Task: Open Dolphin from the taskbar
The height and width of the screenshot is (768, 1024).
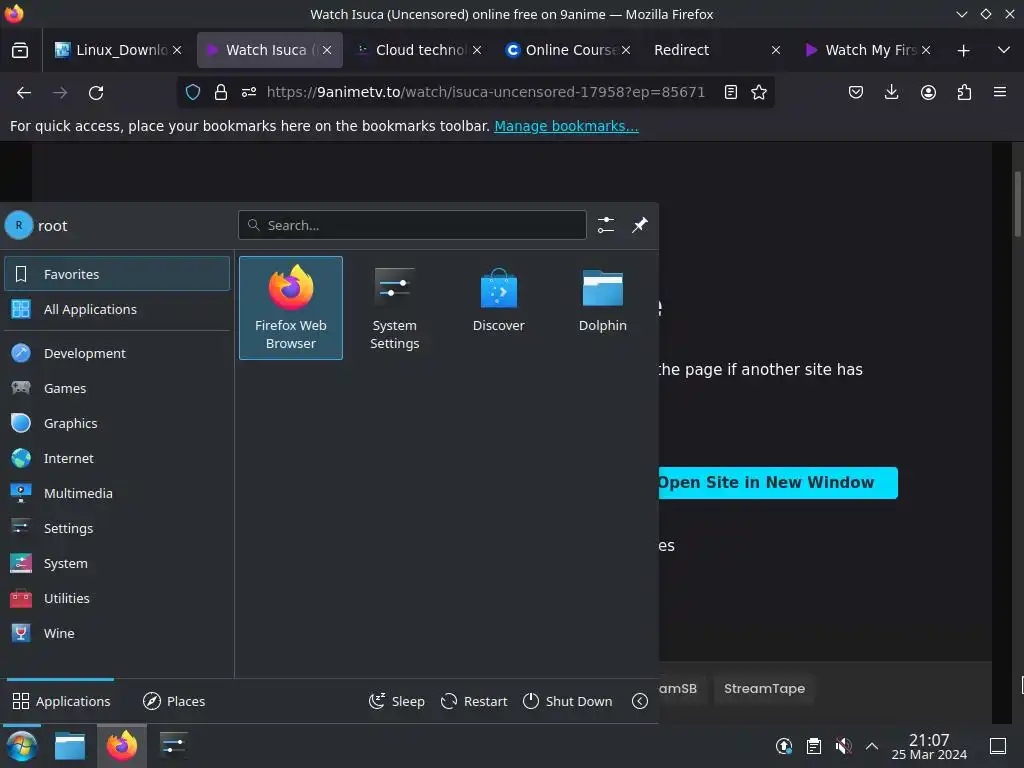Action: [x=70, y=746]
